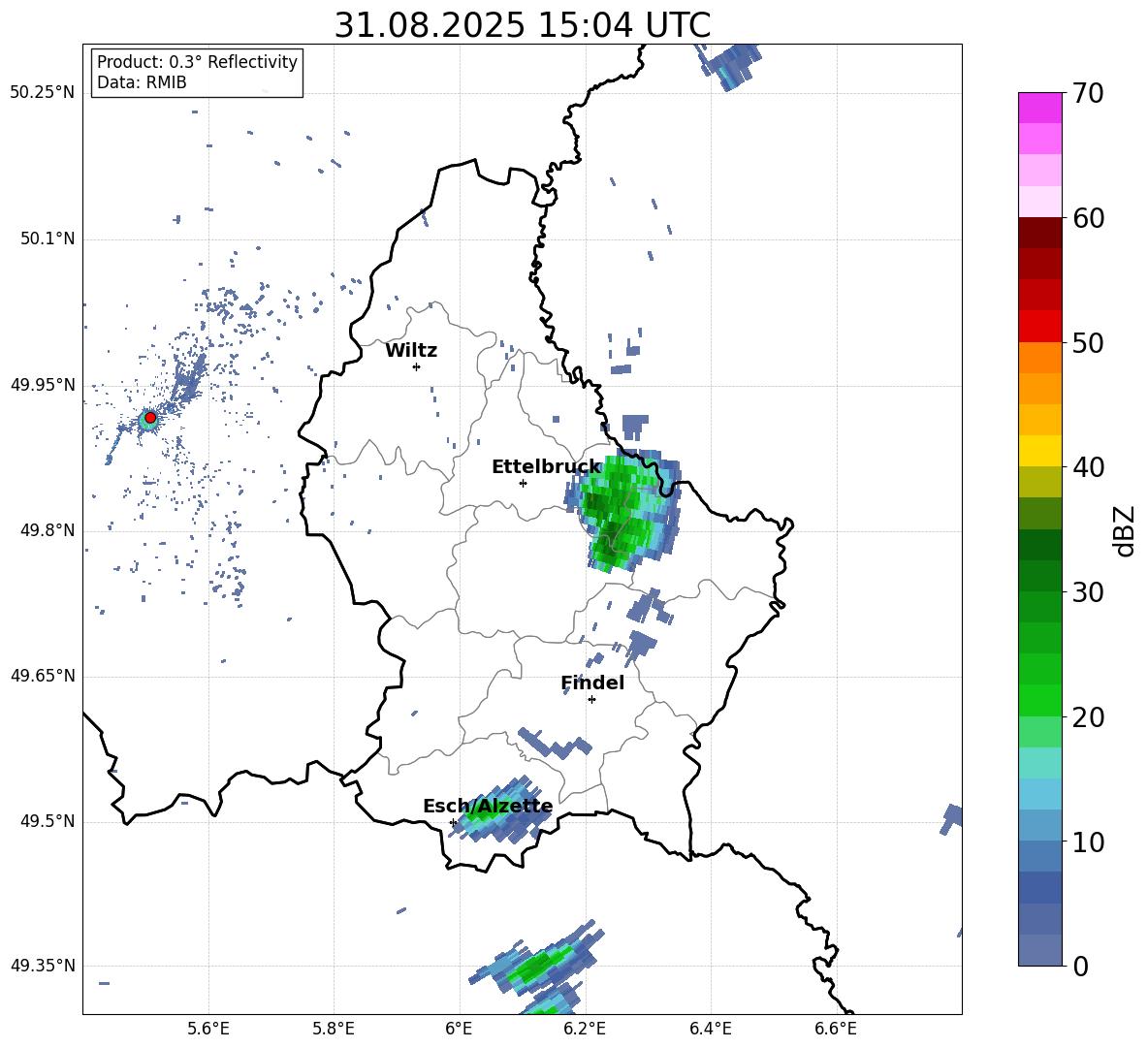Click the 50.25°N latitude label
Screen dimensions: 1148x1048
(42, 93)
